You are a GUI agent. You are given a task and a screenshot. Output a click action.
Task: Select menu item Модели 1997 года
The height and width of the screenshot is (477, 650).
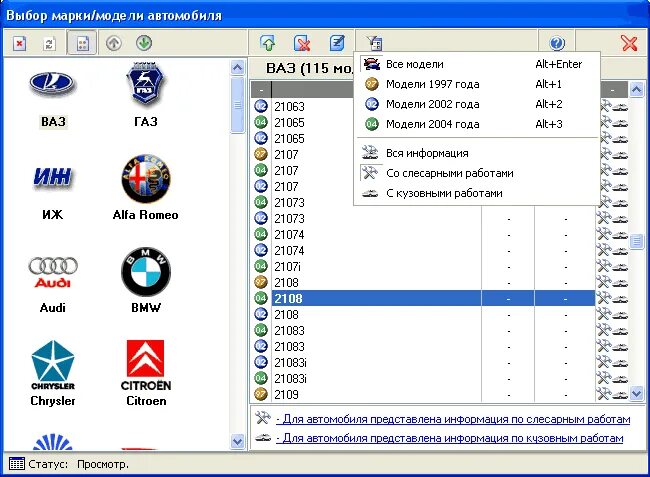[x=477, y=84]
